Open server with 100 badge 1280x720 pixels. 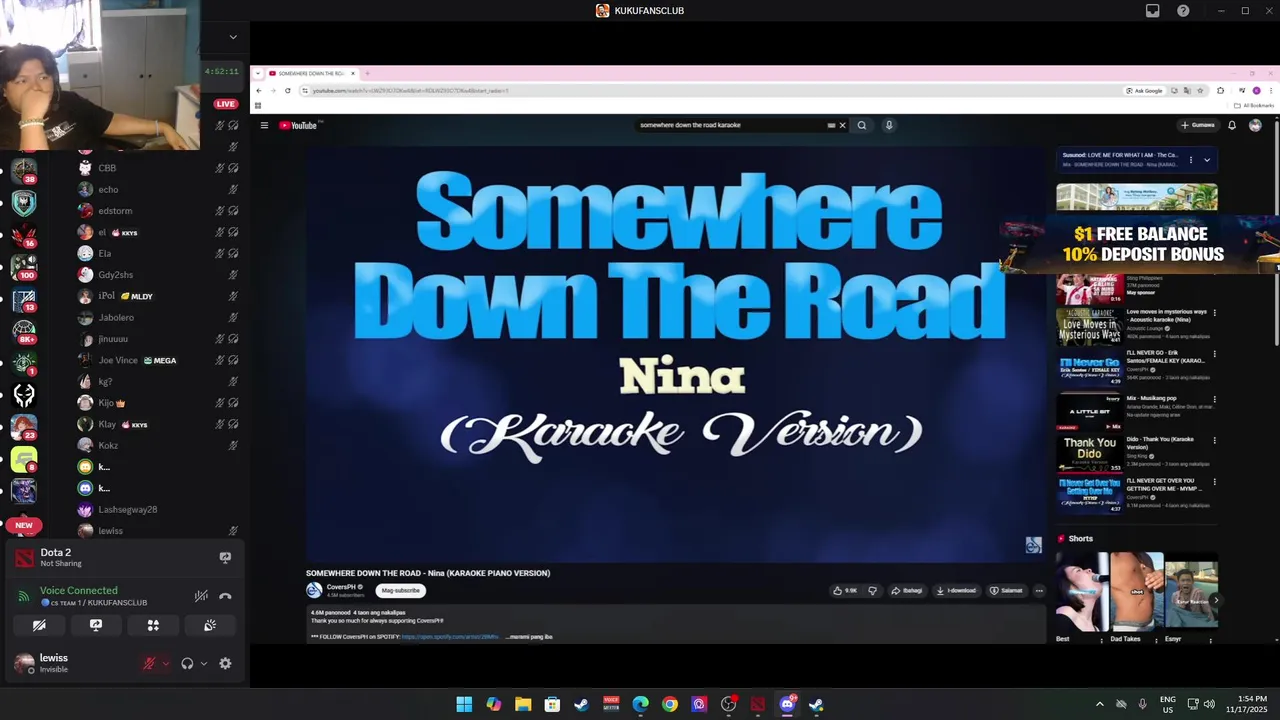point(24,266)
